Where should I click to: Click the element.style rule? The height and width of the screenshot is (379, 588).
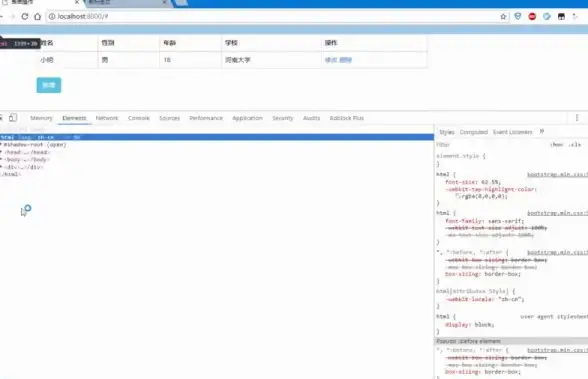[x=461, y=156]
